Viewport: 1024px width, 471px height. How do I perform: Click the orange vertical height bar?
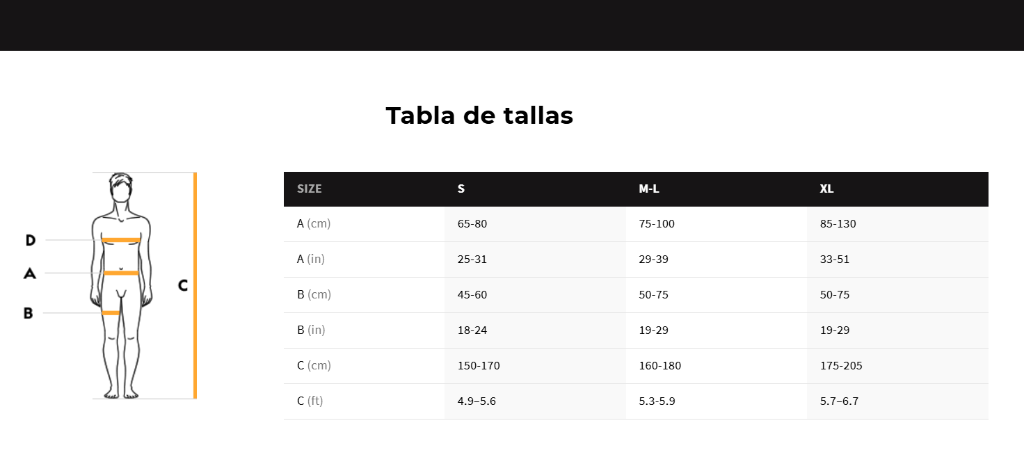pos(195,285)
